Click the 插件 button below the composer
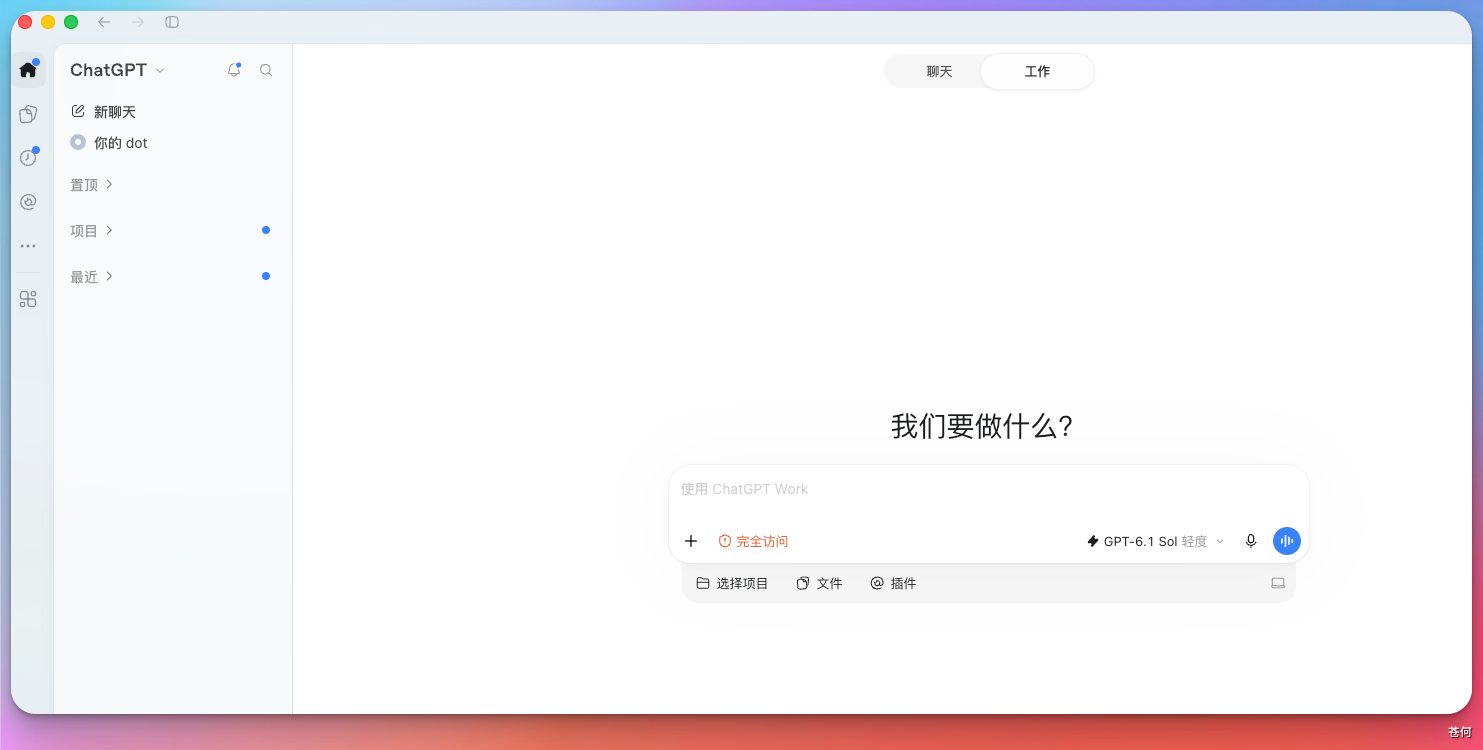This screenshot has height=750, width=1483. (x=893, y=583)
